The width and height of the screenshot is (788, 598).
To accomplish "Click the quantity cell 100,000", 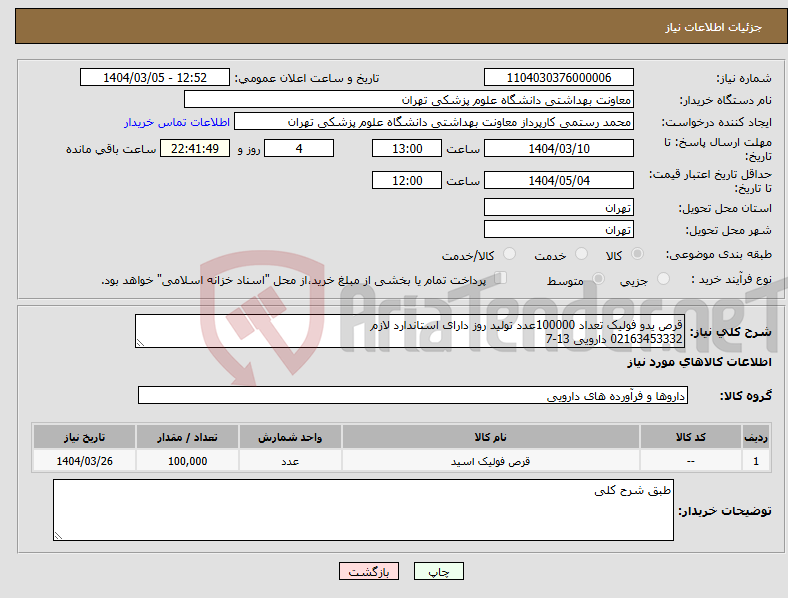I will point(187,461).
